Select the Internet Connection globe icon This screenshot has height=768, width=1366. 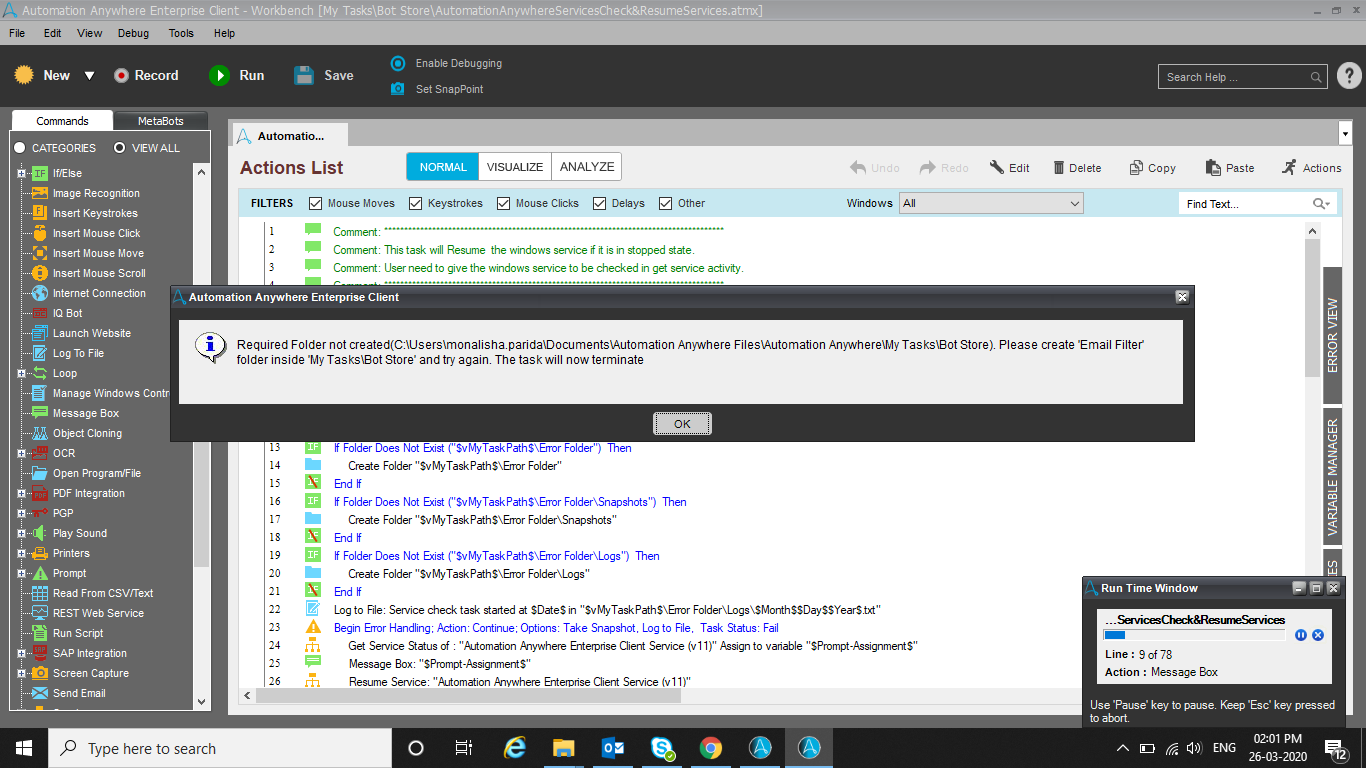tap(40, 293)
